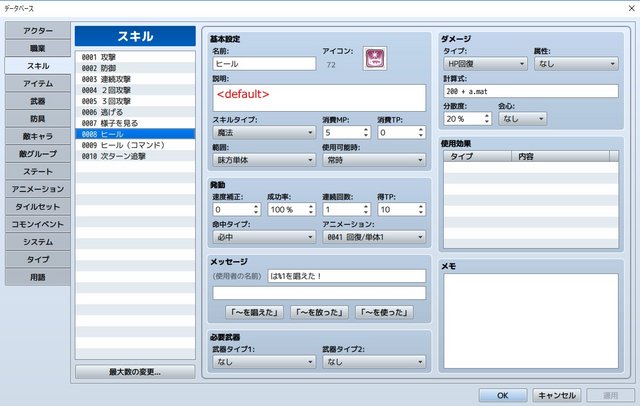Open the タイルセット tab
The image size is (640, 406).
[x=38, y=206]
